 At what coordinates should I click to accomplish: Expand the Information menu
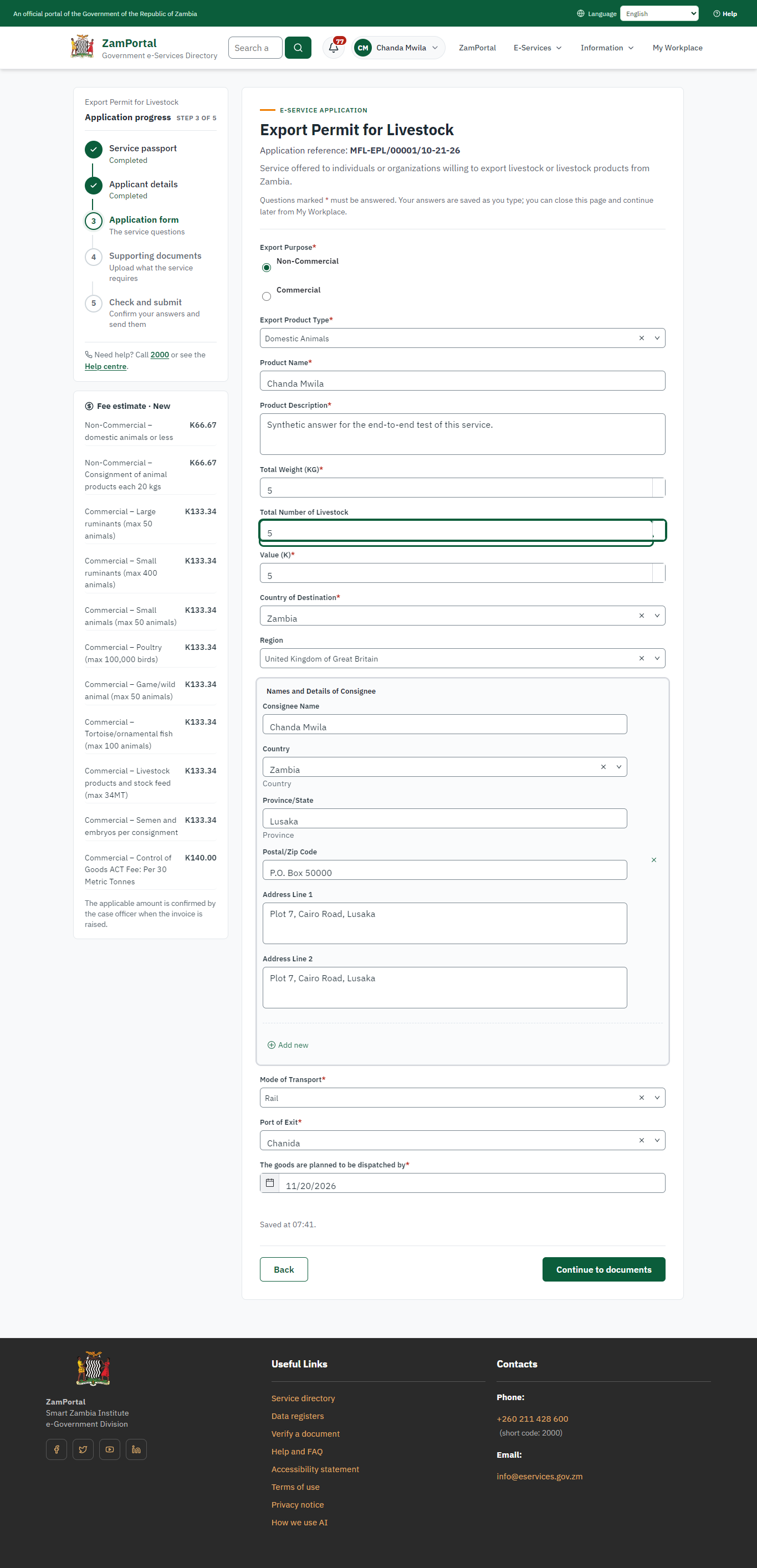tap(607, 48)
